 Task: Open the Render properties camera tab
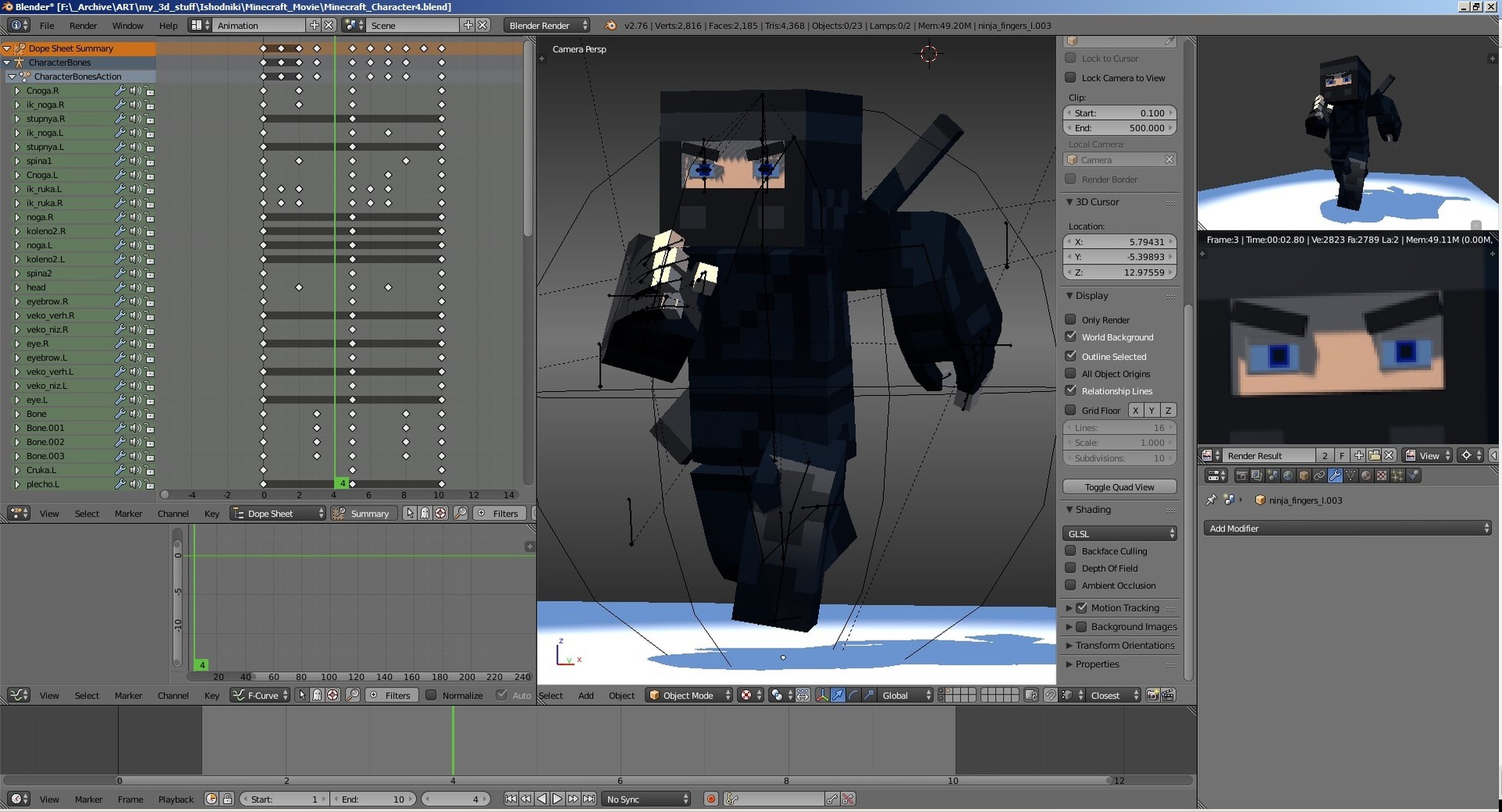pyautogui.click(x=1241, y=475)
